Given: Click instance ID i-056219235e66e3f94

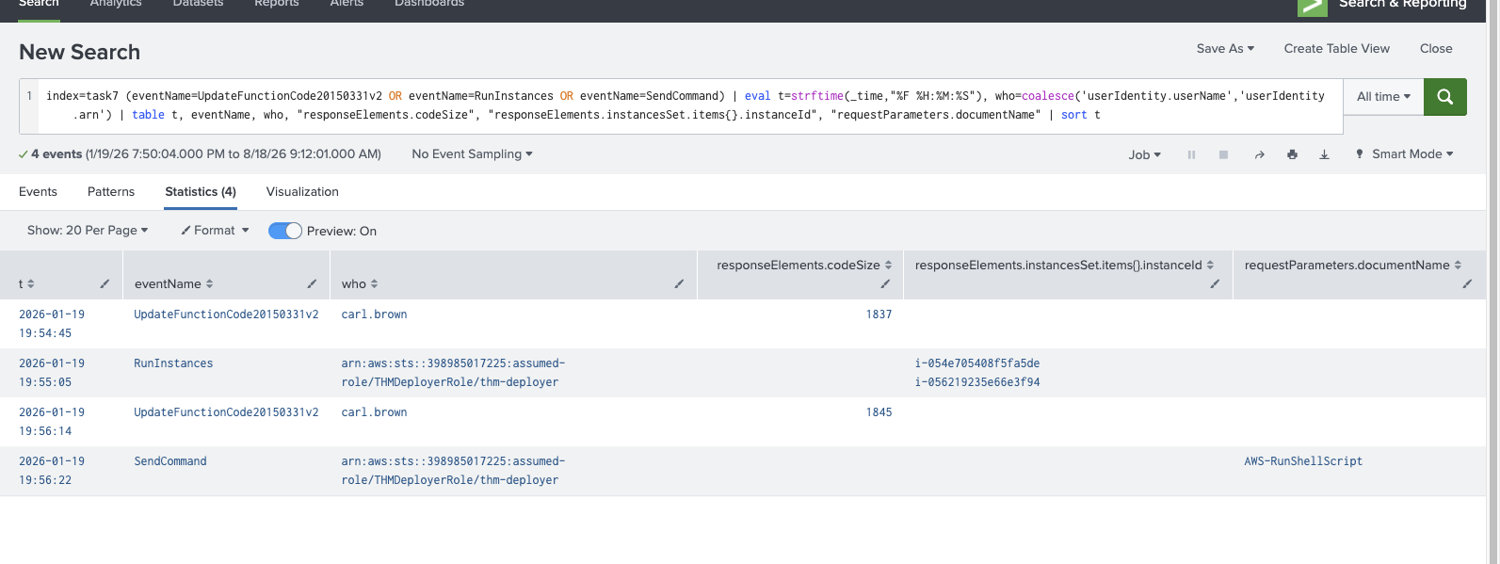Looking at the screenshot, I should (x=978, y=382).
